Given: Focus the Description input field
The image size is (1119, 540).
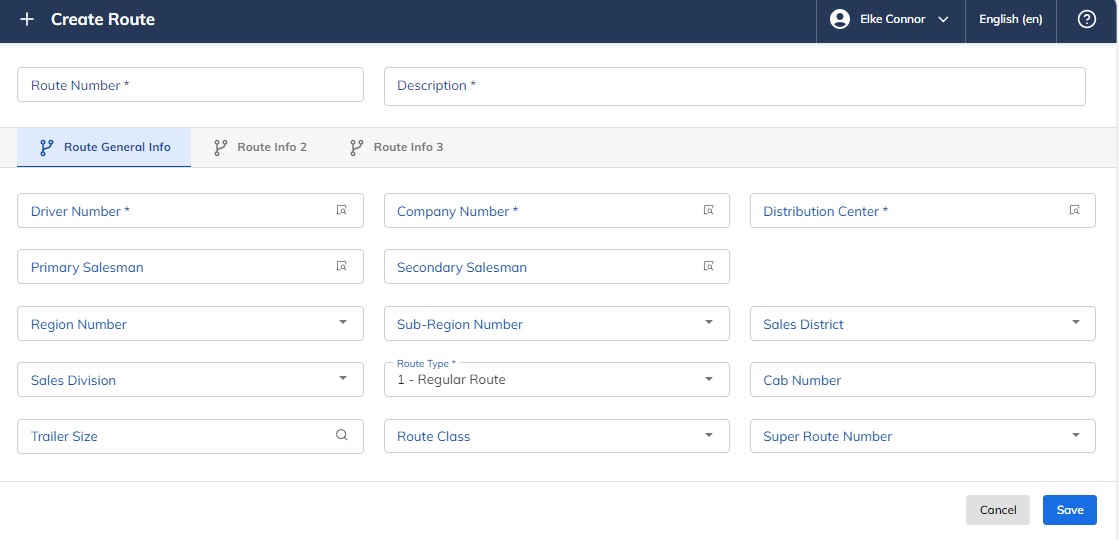Looking at the screenshot, I should [x=734, y=86].
